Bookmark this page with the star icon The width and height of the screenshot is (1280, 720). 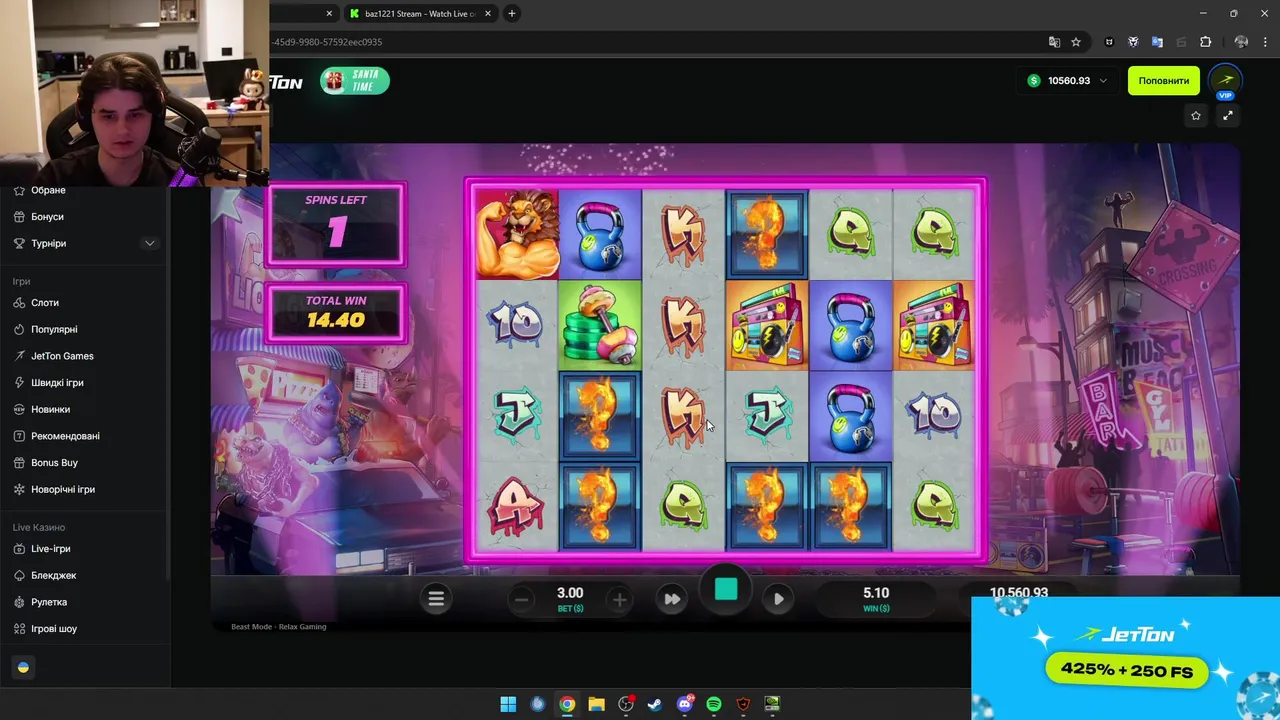pos(1076,42)
